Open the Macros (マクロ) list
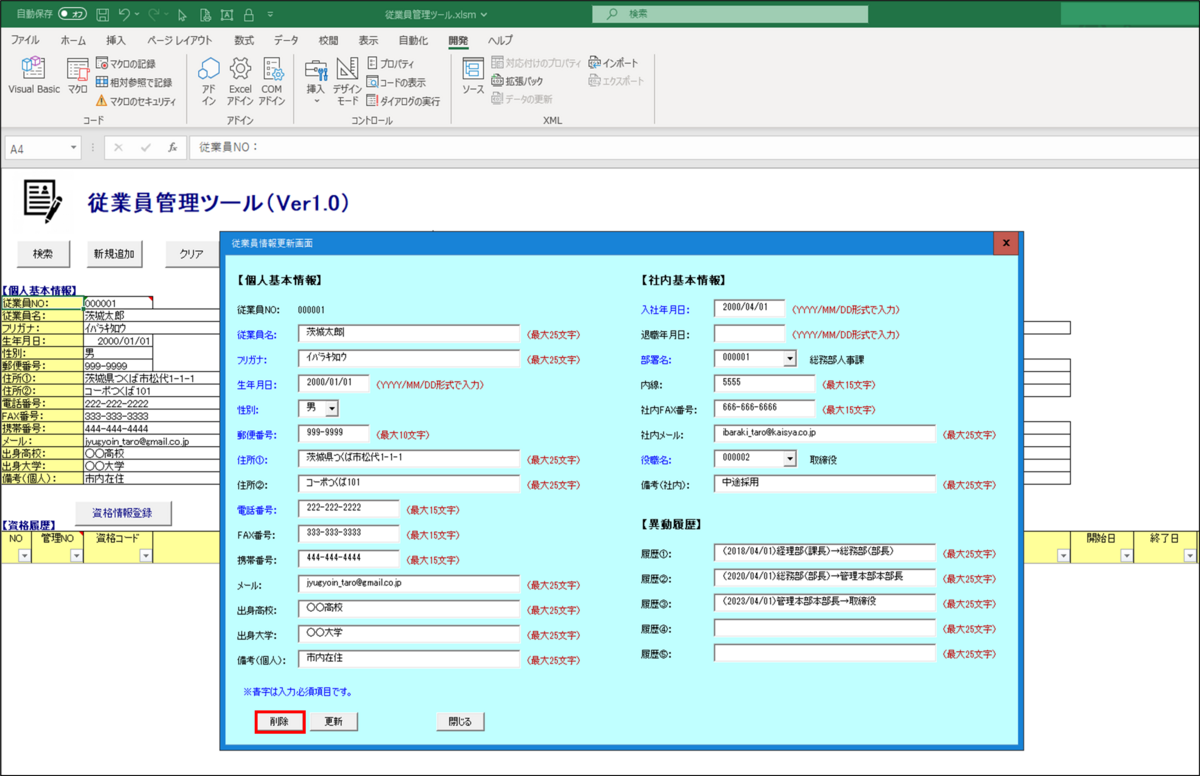This screenshot has height=776, width=1200. pos(78,76)
